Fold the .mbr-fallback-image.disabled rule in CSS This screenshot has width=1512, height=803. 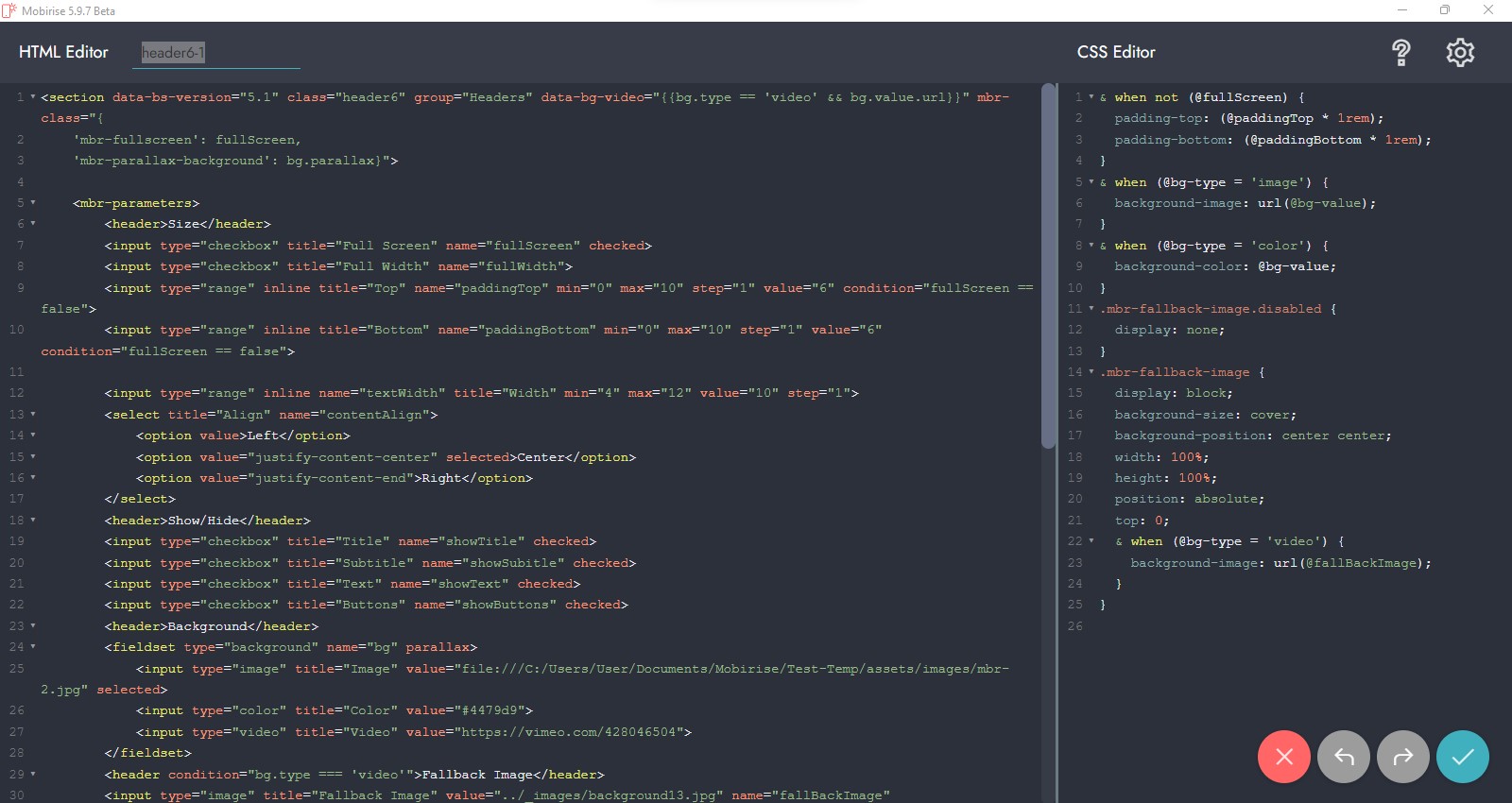coord(1091,309)
